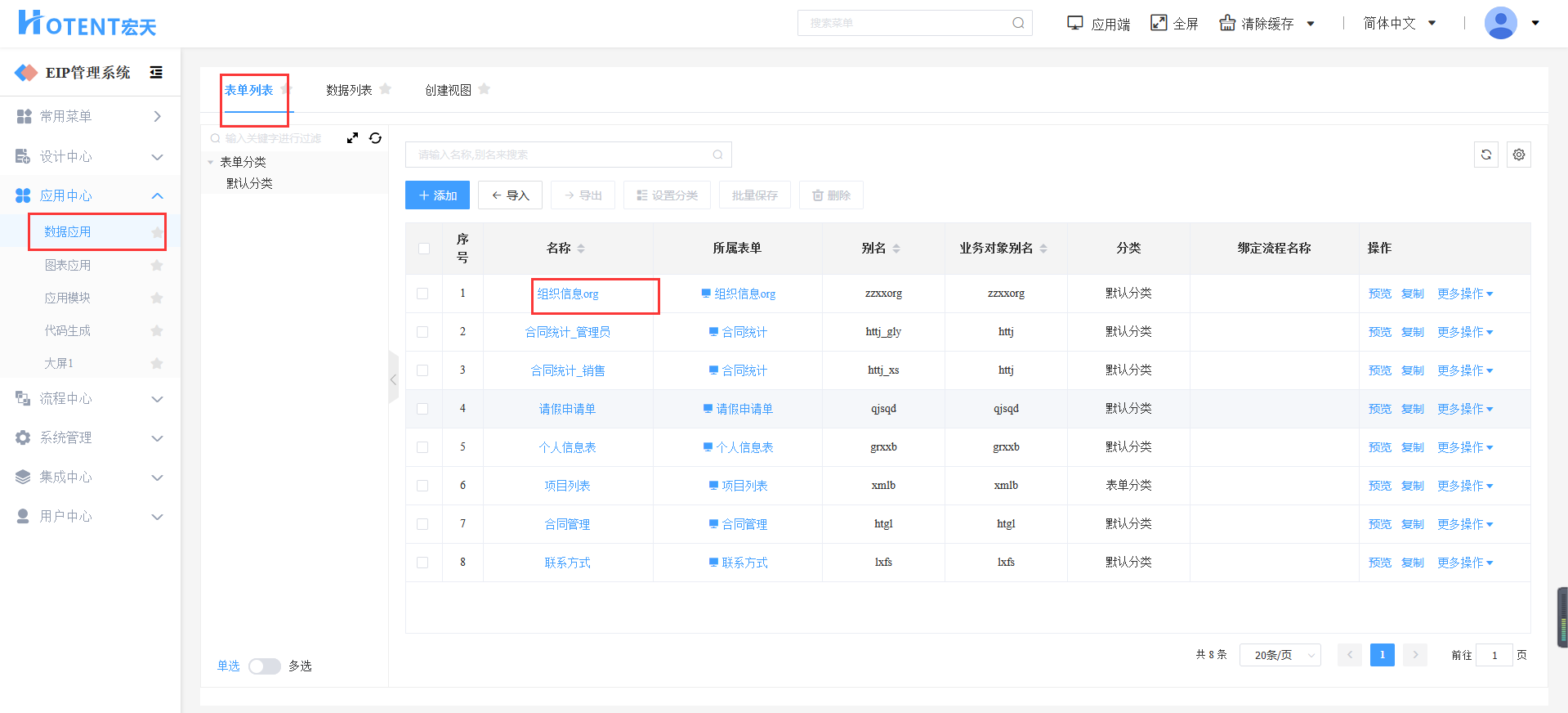Switch to the 数据列表 tab
This screenshot has height=713, width=1568.
pos(349,90)
